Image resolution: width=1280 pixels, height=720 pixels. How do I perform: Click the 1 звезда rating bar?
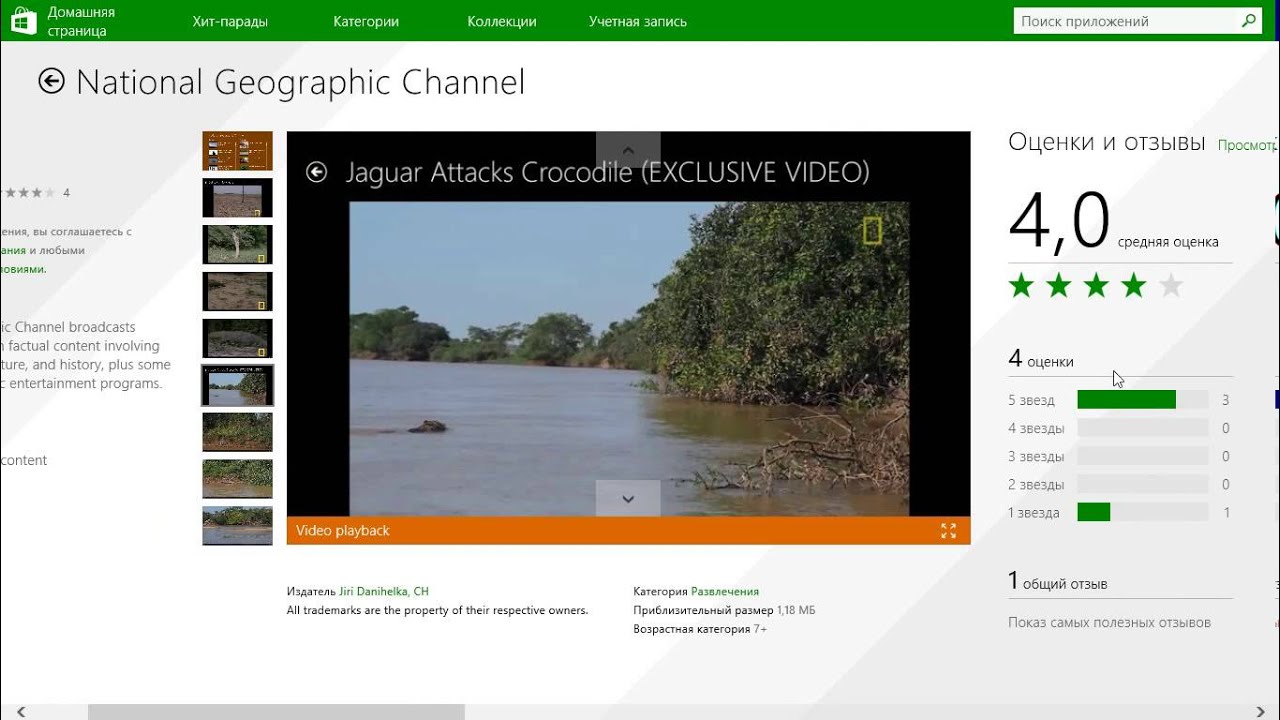[x=1142, y=512]
